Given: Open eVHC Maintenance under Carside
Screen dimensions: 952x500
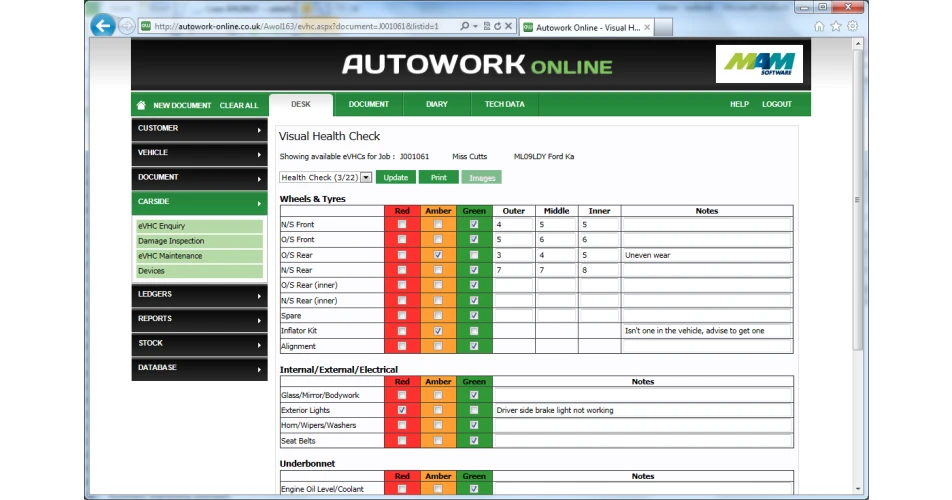Looking at the screenshot, I should pos(200,256).
